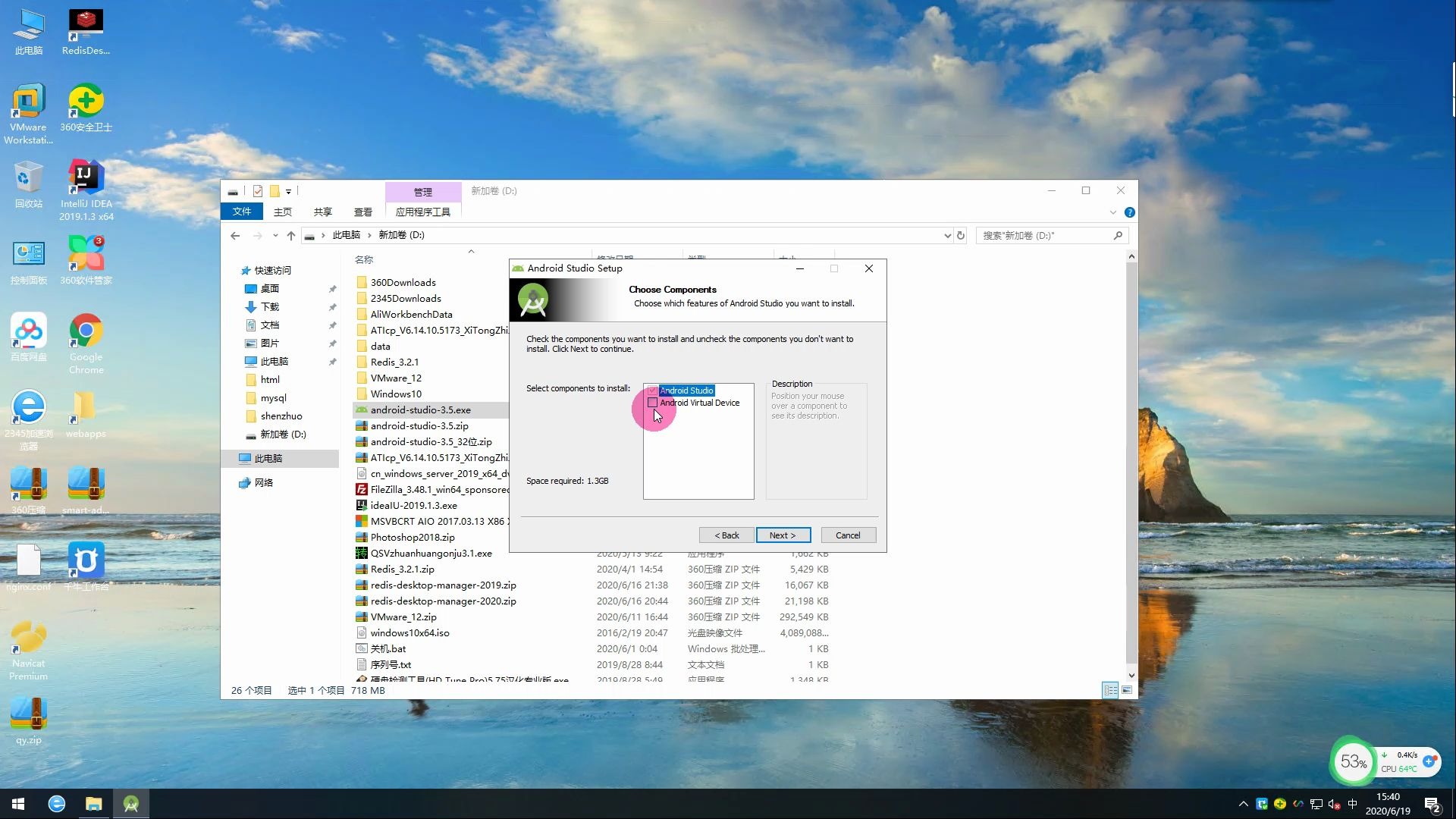1456x819 pixels.
Task: Select the 管理 contextual tab
Action: pyautogui.click(x=423, y=192)
